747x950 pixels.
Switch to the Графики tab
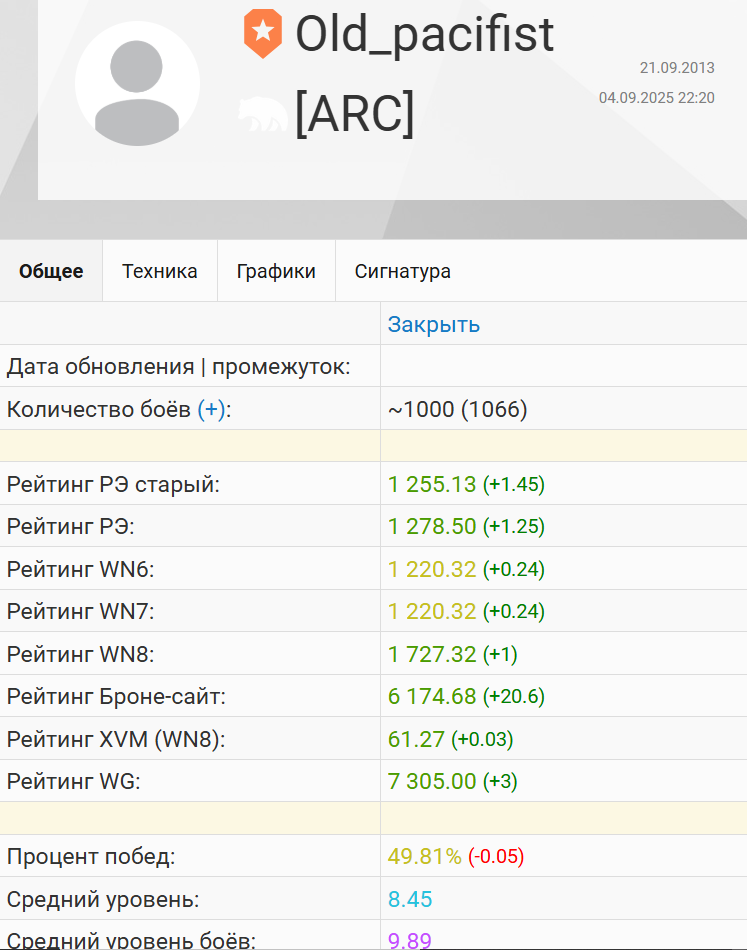point(276,271)
